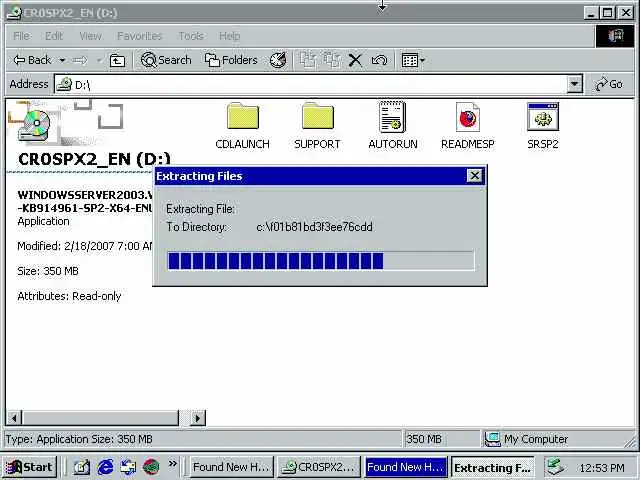Click the Back toolbar button
The height and width of the screenshot is (480, 640).
[32, 60]
